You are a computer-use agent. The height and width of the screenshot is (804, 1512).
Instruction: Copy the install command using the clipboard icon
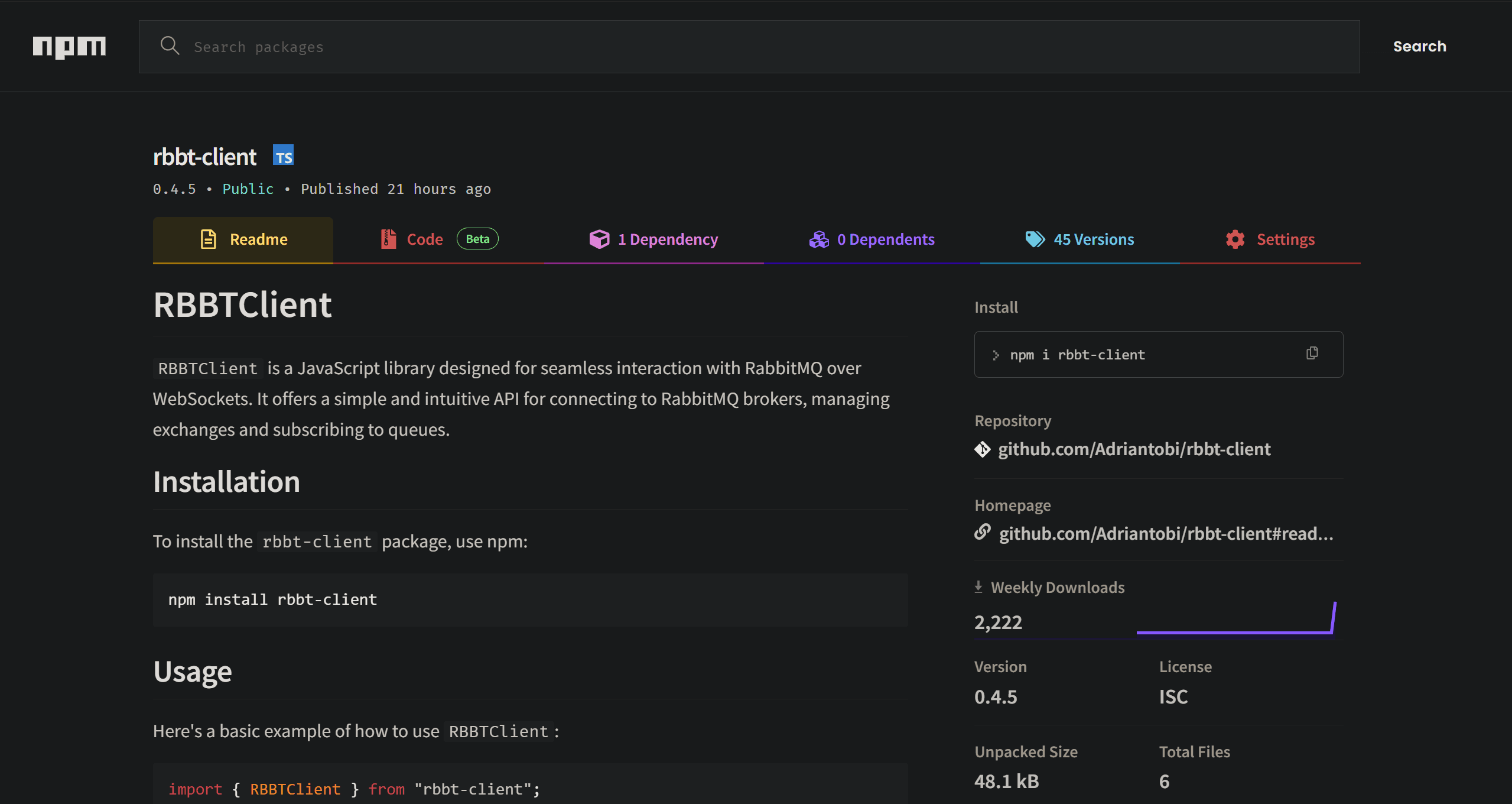pos(1312,352)
